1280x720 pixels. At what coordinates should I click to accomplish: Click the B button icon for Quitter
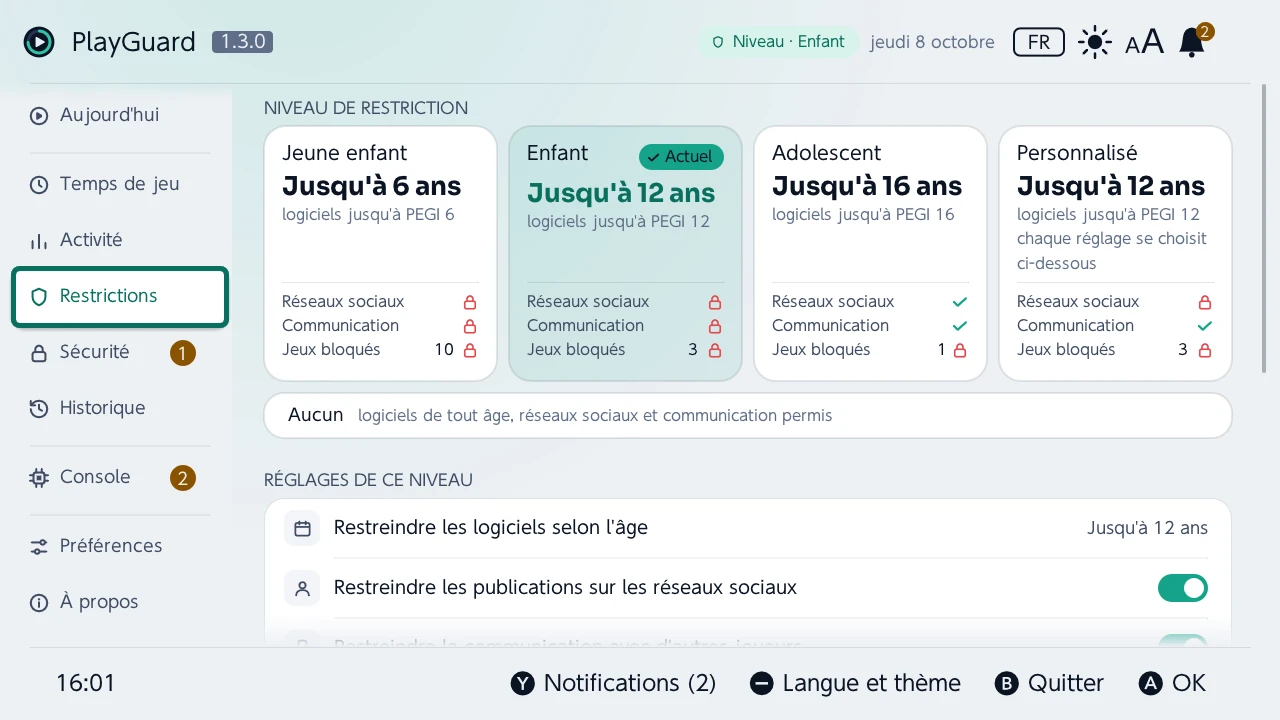click(x=1007, y=683)
